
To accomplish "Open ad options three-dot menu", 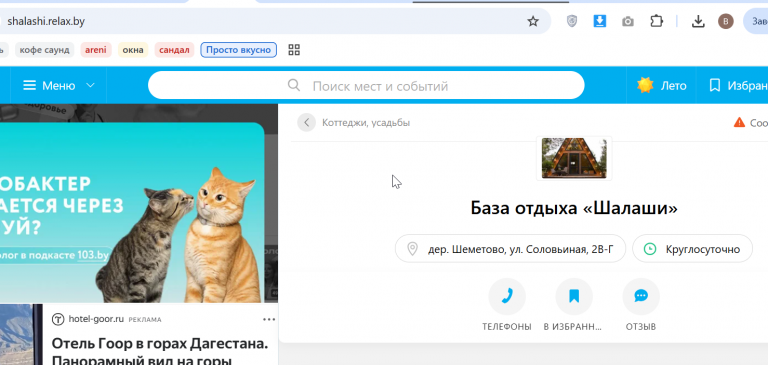I will coord(269,319).
